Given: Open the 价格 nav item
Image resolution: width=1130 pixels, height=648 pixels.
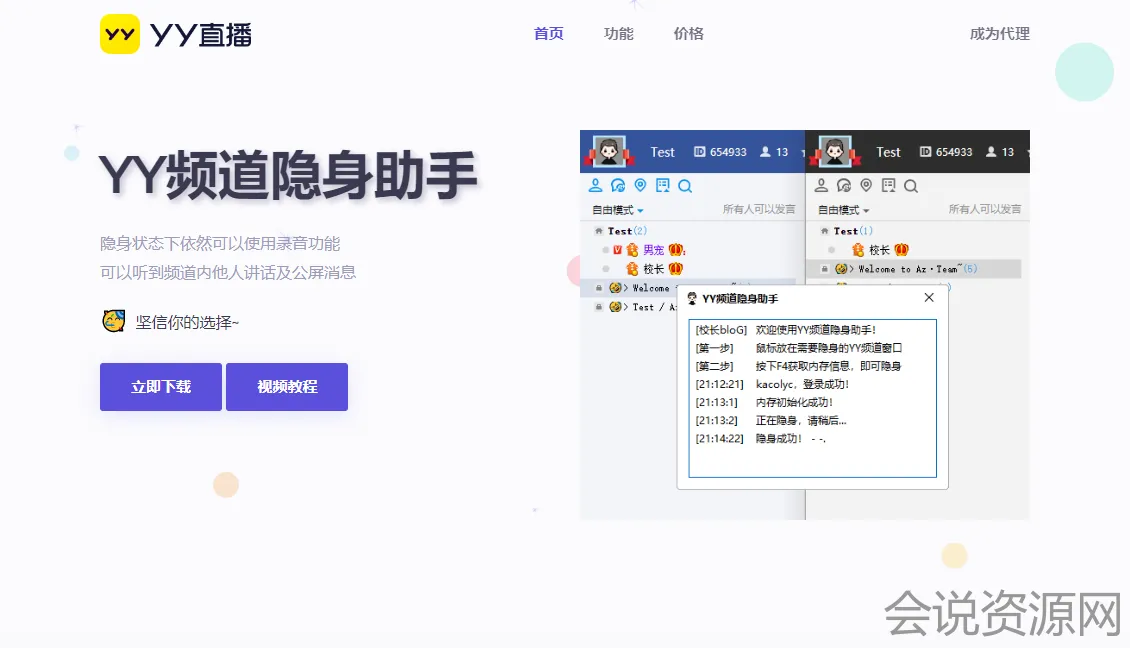Looking at the screenshot, I should tap(688, 34).
